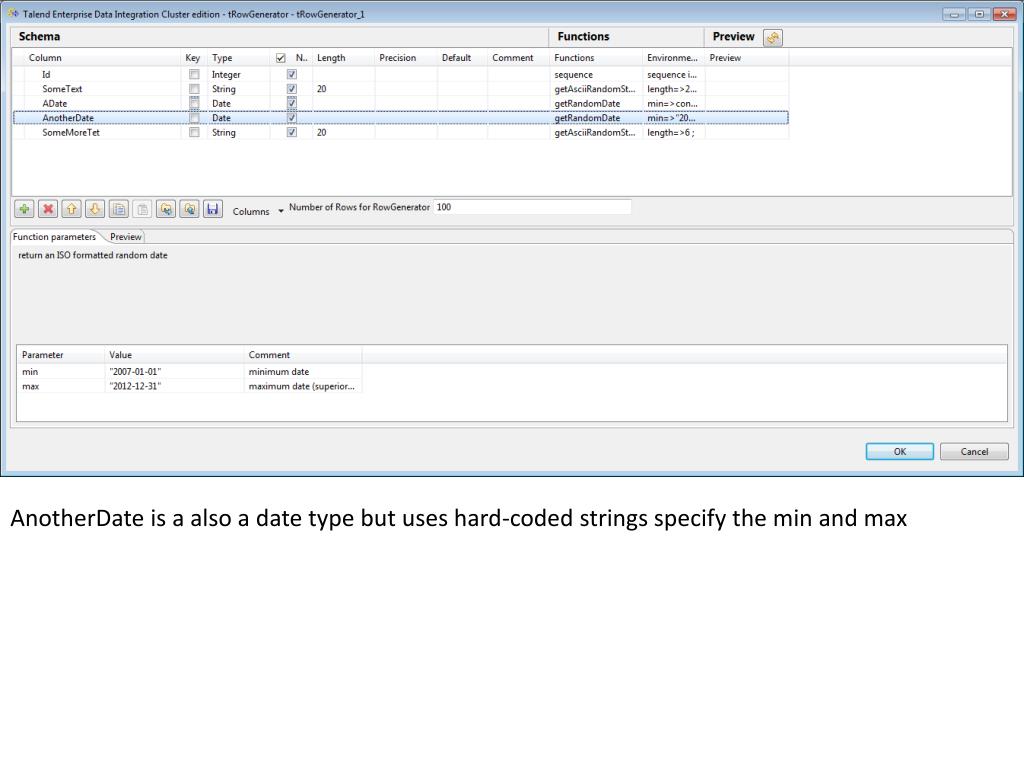Import schema using the first folder icon
Image resolution: width=1024 pixels, height=768 pixels.
(166, 209)
